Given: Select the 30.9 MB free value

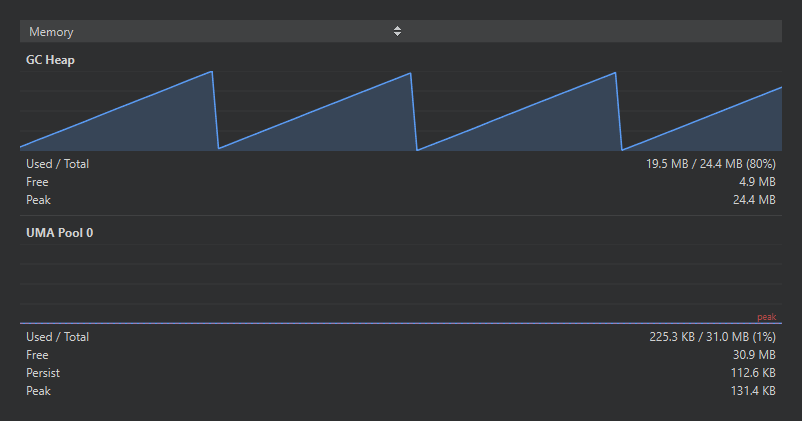Looking at the screenshot, I should click(x=754, y=354).
